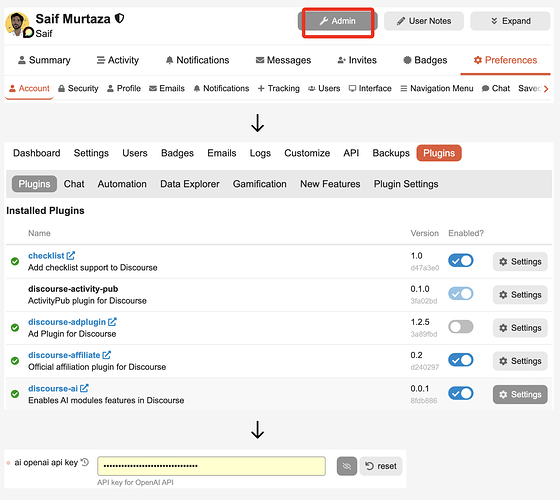
Task: Click external link icon next to checklist
Action: point(71,255)
